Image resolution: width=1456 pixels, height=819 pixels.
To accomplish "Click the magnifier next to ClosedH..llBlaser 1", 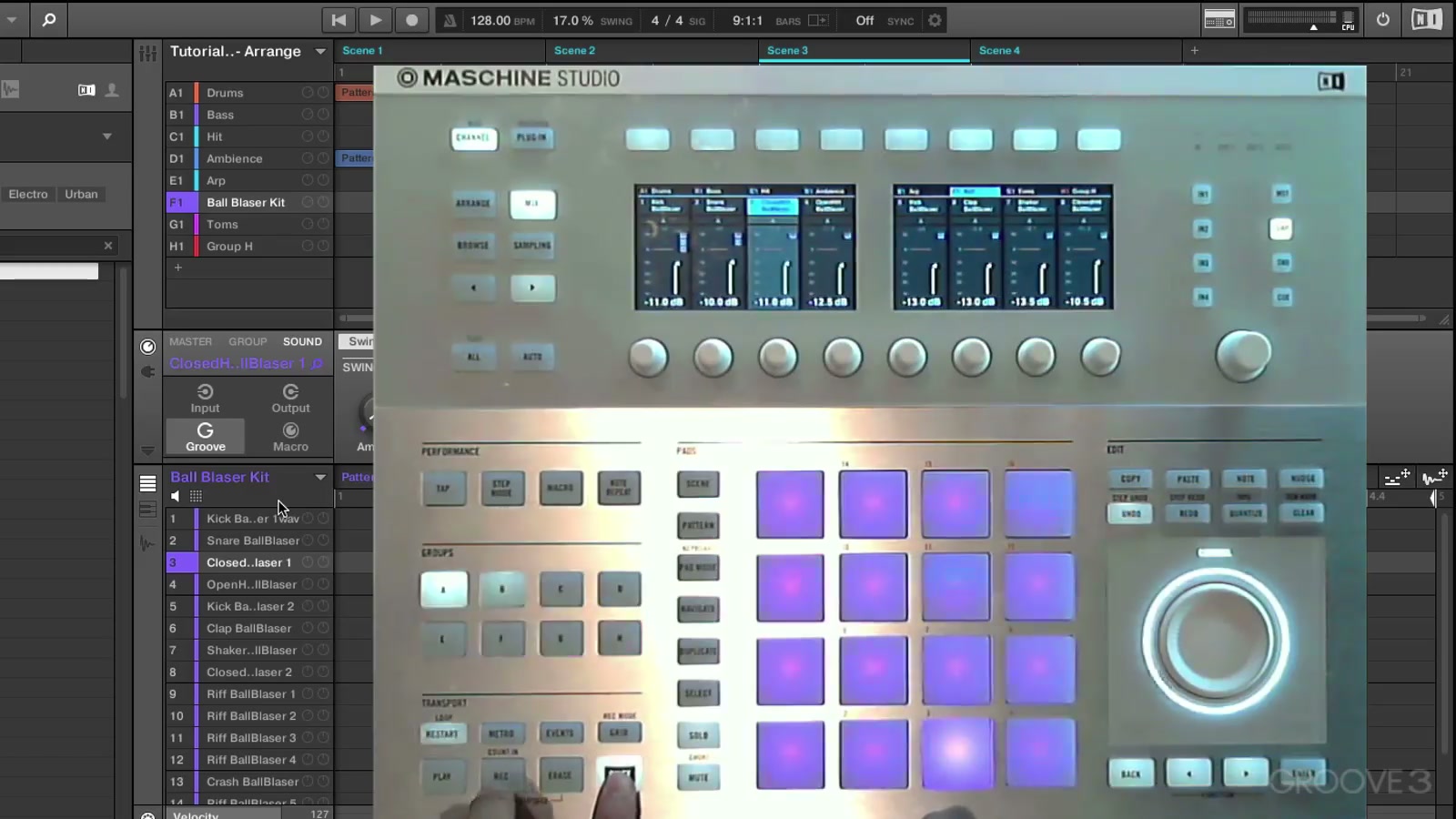I will 318,363.
